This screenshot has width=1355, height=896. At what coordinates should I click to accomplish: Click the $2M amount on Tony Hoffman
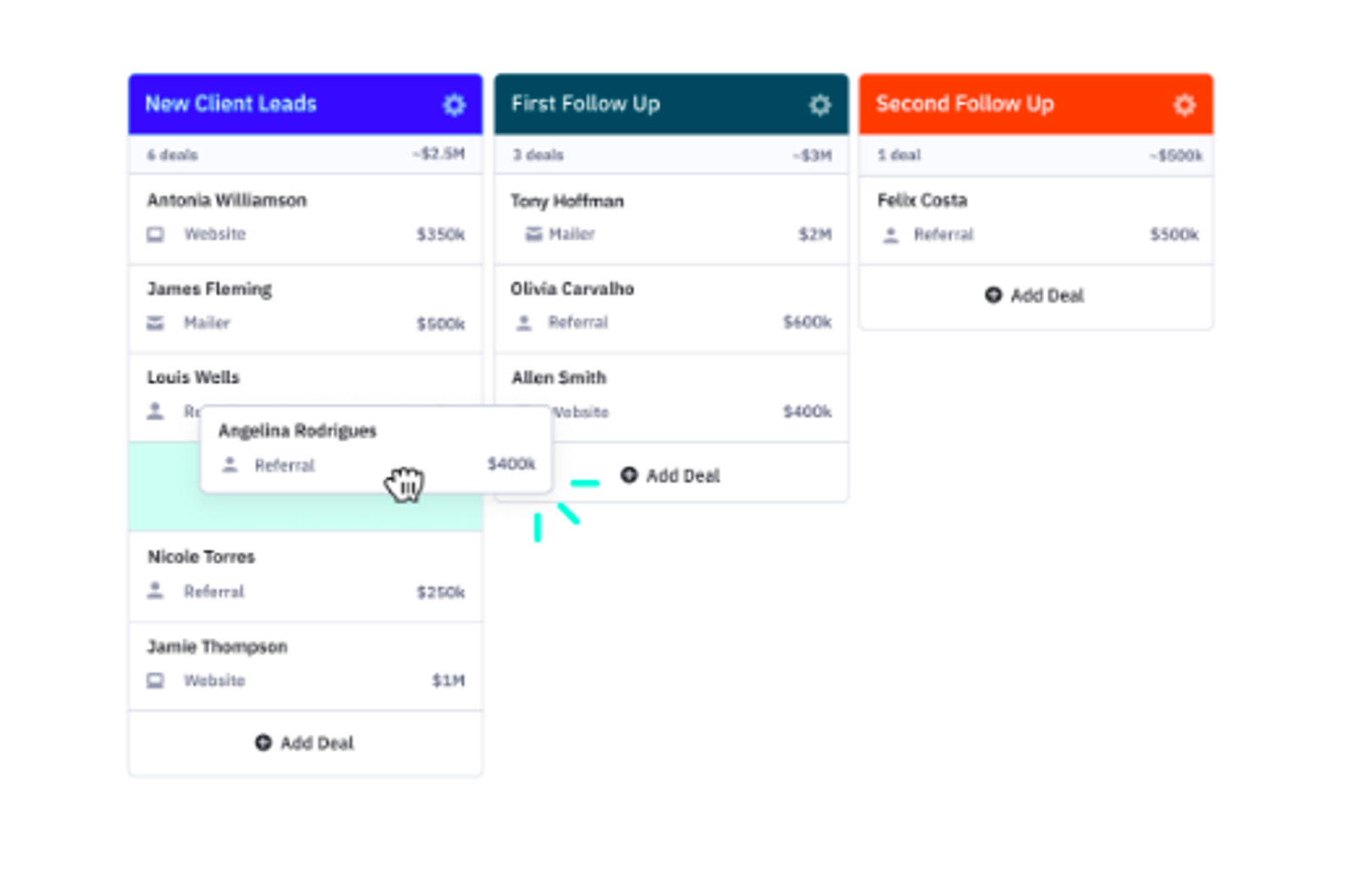814,235
